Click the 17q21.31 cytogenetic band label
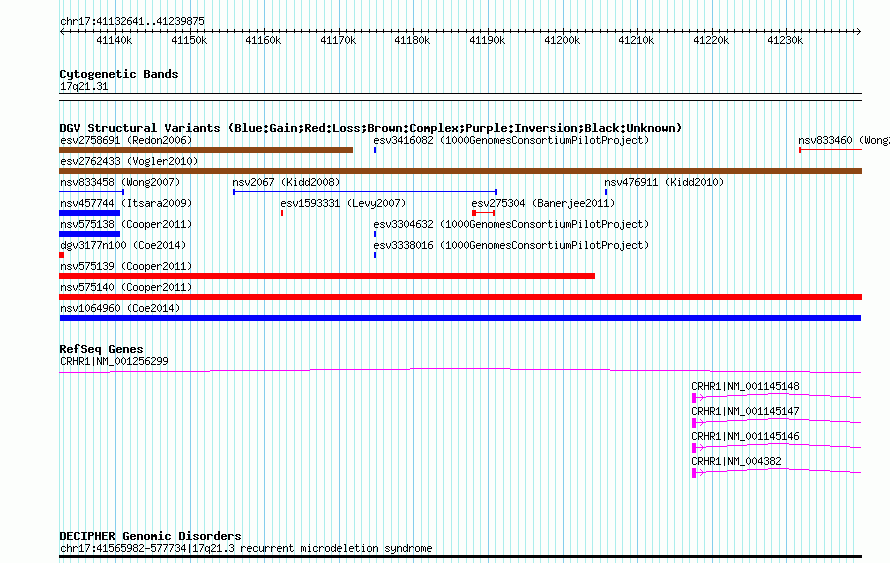The image size is (890, 563). click(84, 86)
